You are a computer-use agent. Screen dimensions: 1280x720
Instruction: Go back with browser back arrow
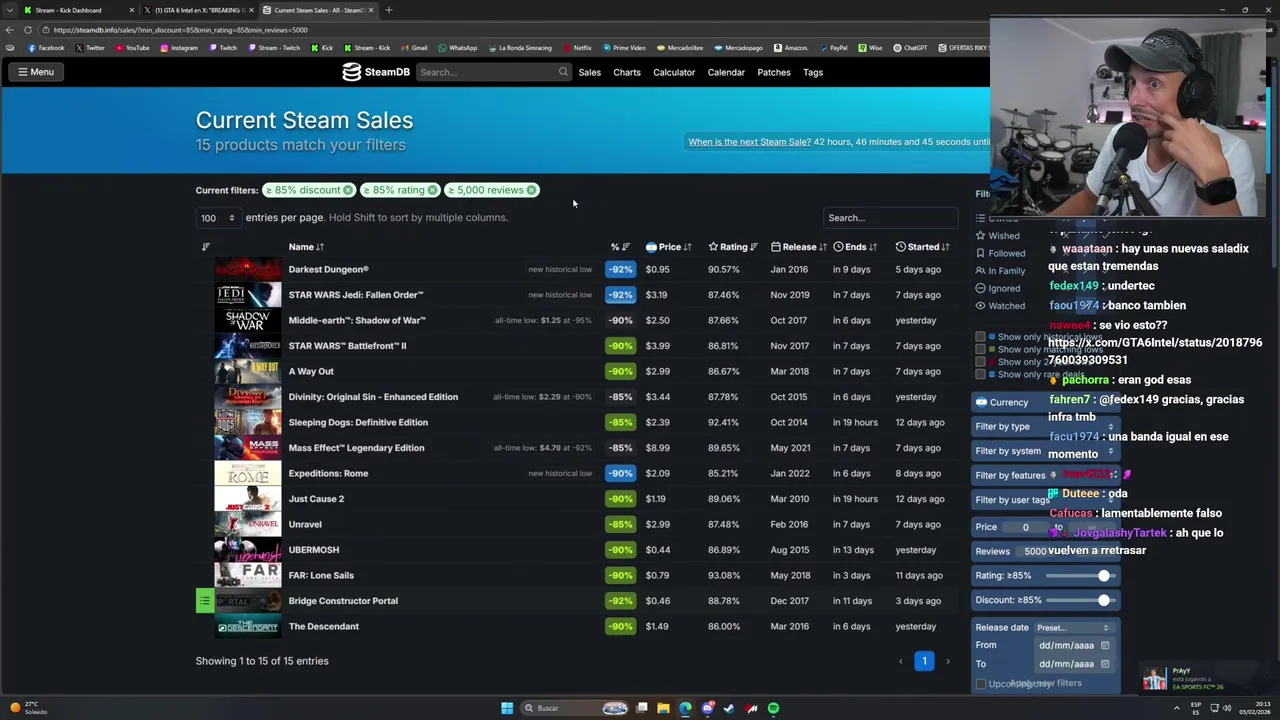pos(10,30)
